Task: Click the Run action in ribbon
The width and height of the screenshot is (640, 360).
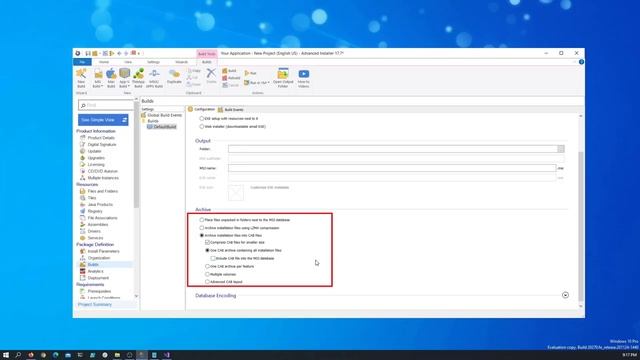Action: tap(251, 73)
